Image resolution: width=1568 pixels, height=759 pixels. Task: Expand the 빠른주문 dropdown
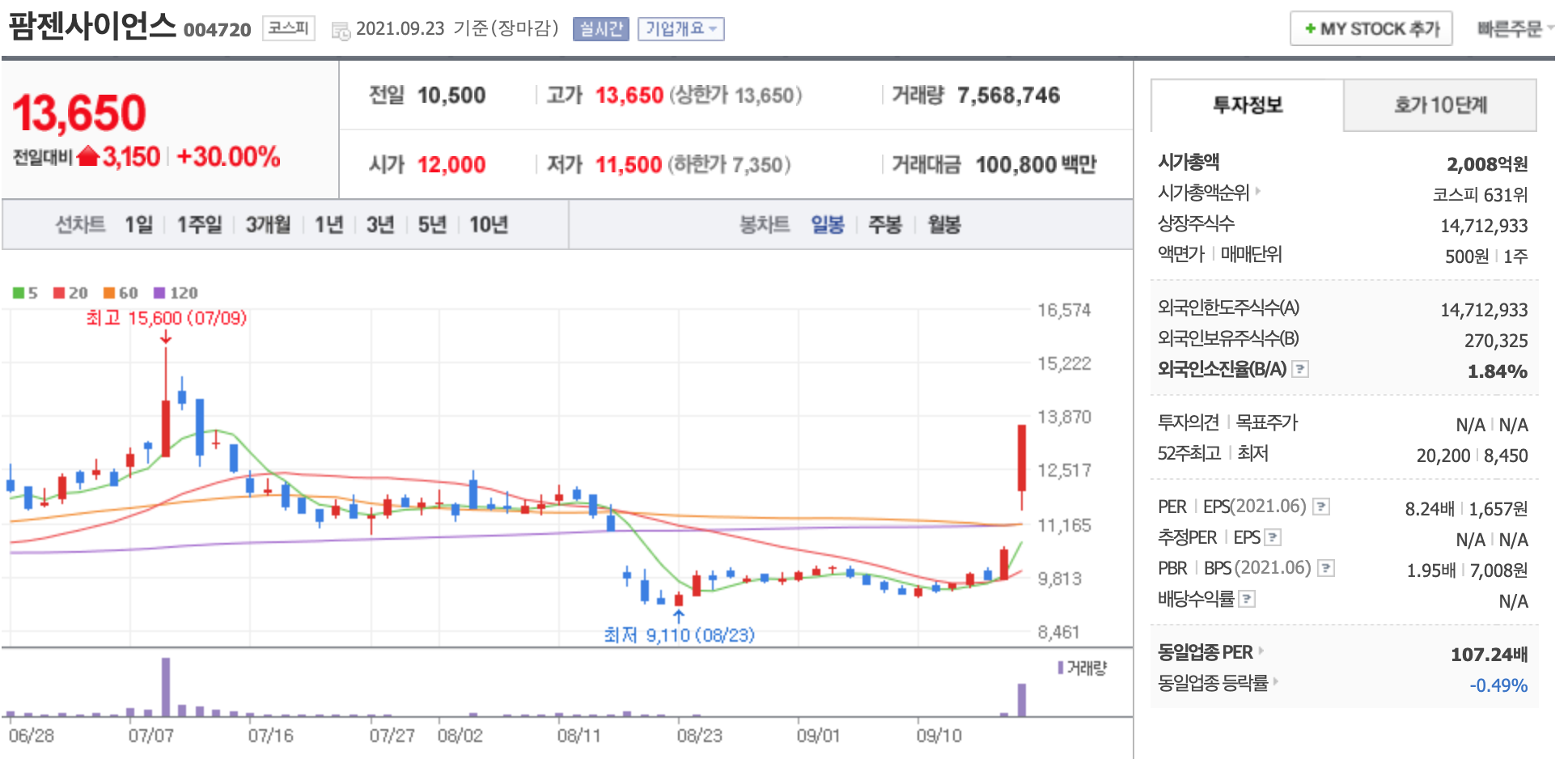click(x=1515, y=29)
